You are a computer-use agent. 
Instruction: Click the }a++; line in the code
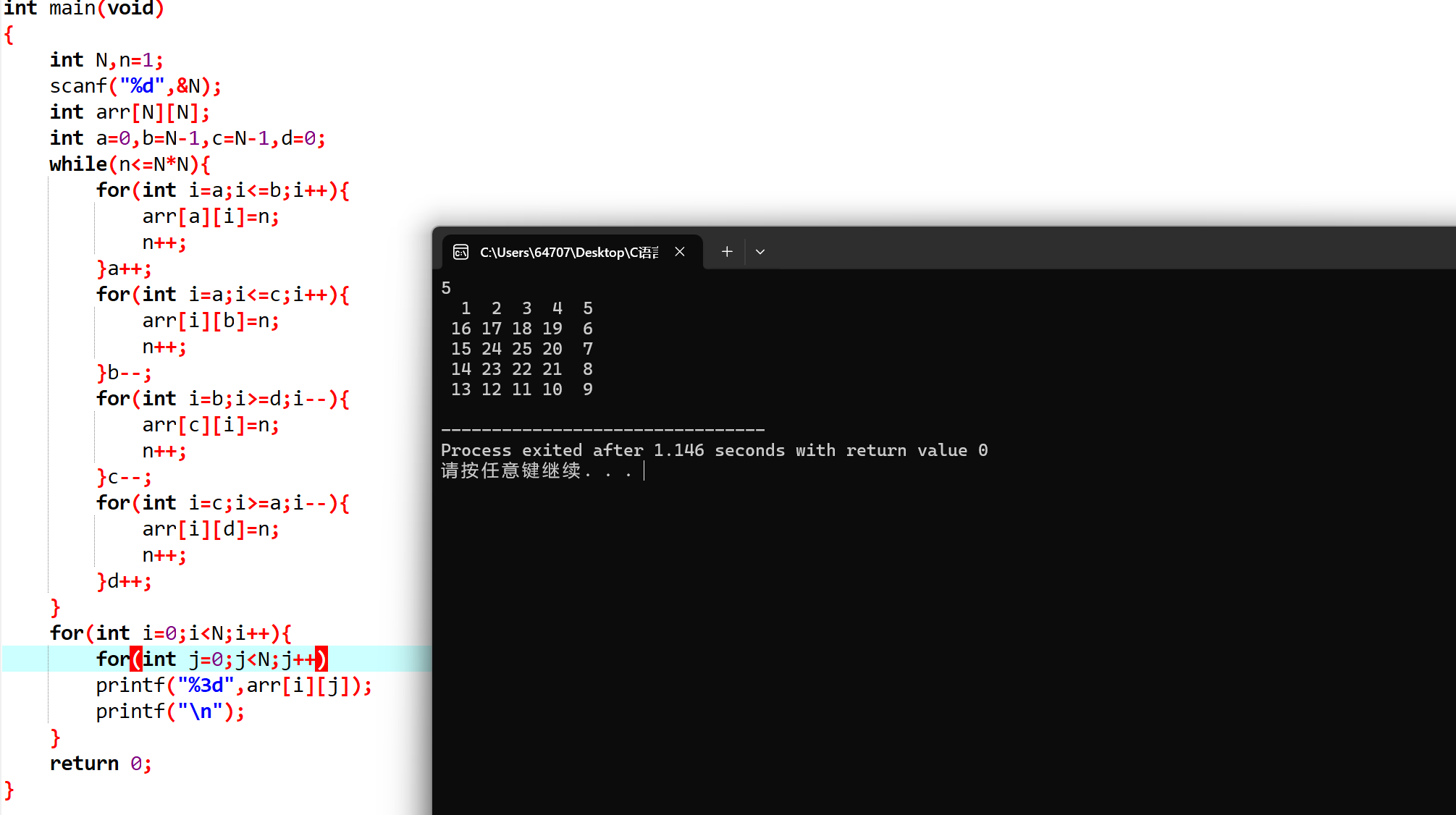[124, 269]
